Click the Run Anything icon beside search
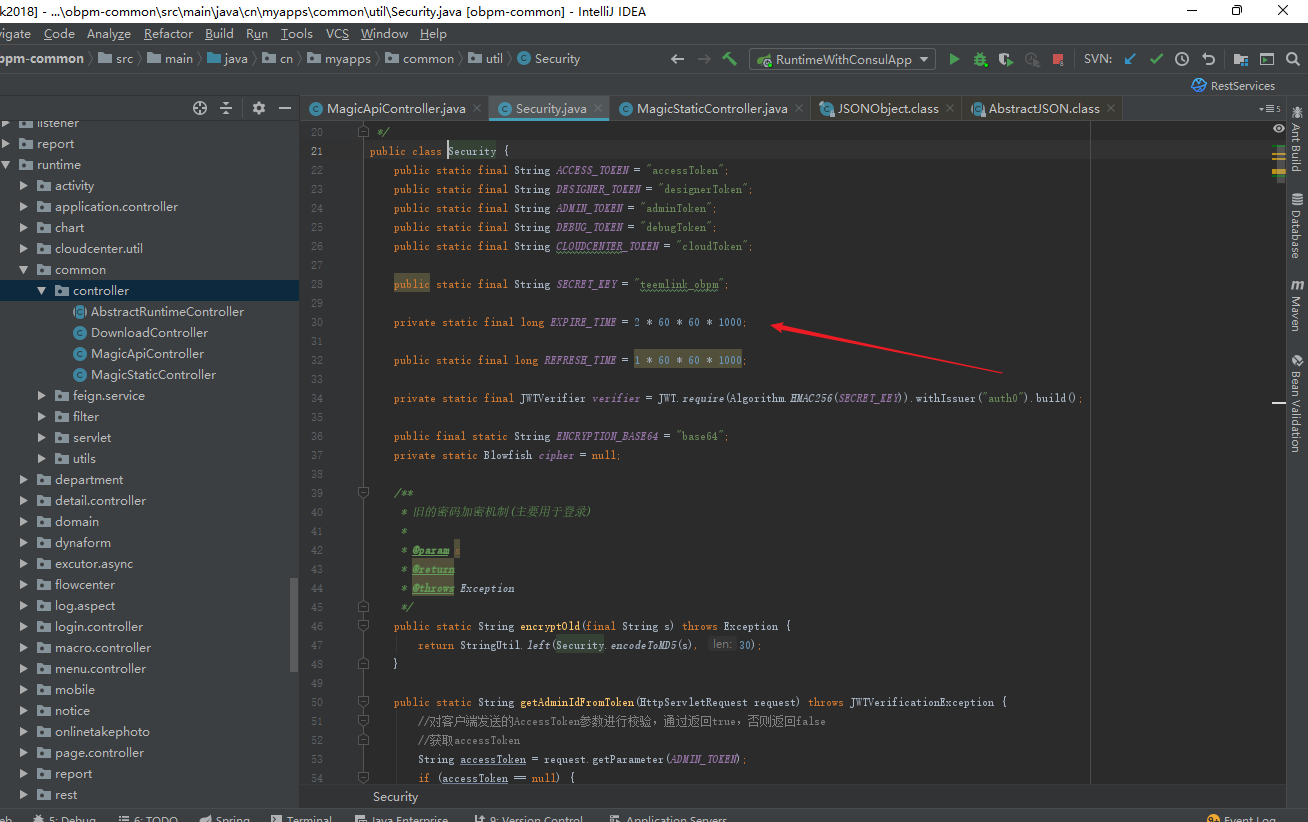This screenshot has height=822, width=1308. pyautogui.click(x=1267, y=59)
